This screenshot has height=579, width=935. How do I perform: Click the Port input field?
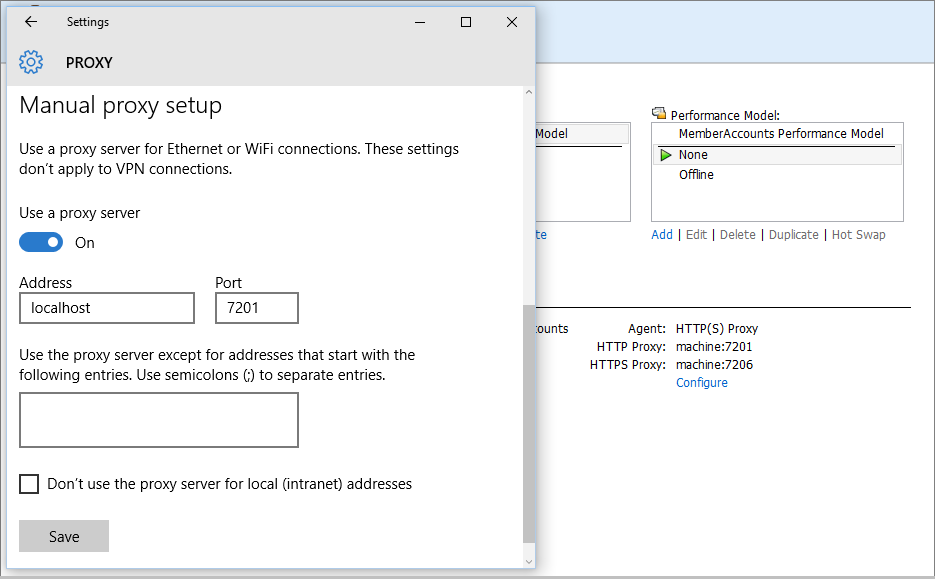[257, 308]
